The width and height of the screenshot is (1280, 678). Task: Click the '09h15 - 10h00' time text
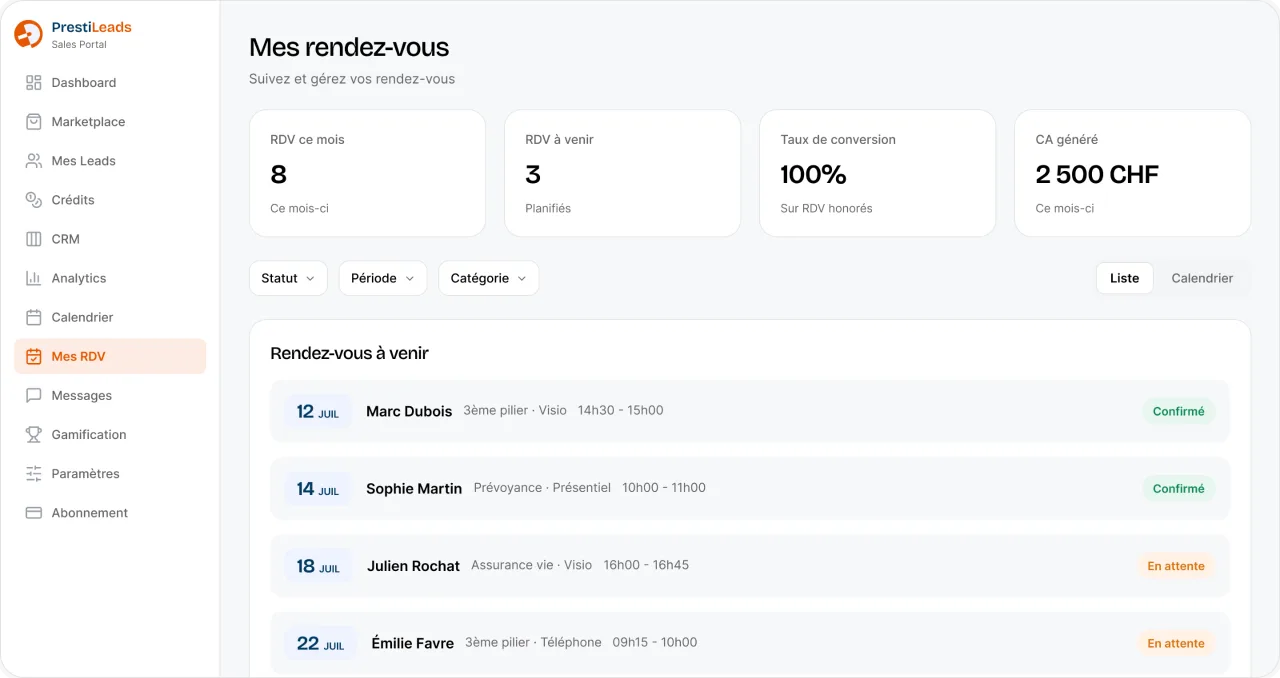tap(655, 642)
